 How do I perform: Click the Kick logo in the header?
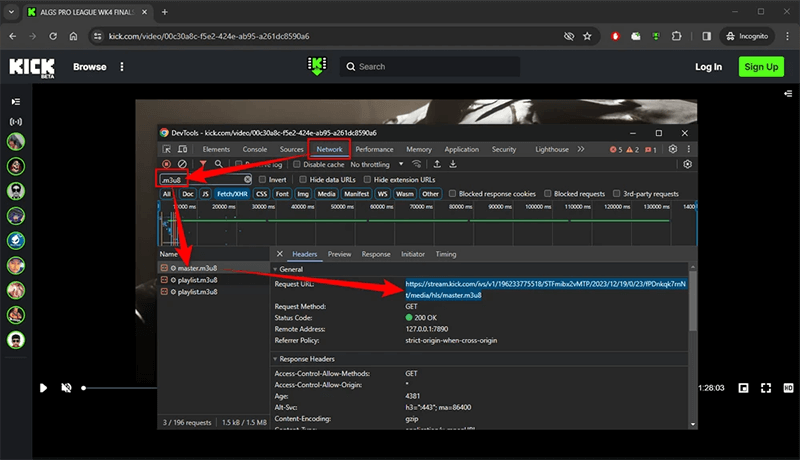tap(32, 67)
